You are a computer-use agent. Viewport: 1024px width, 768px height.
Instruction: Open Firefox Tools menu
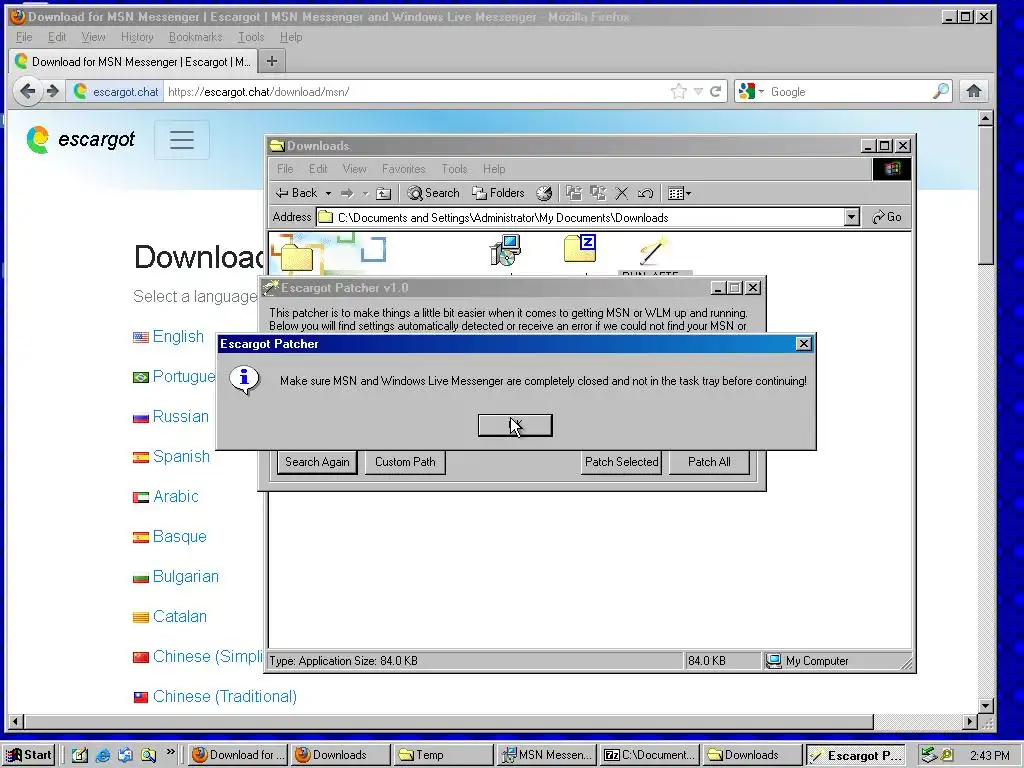coord(251,37)
